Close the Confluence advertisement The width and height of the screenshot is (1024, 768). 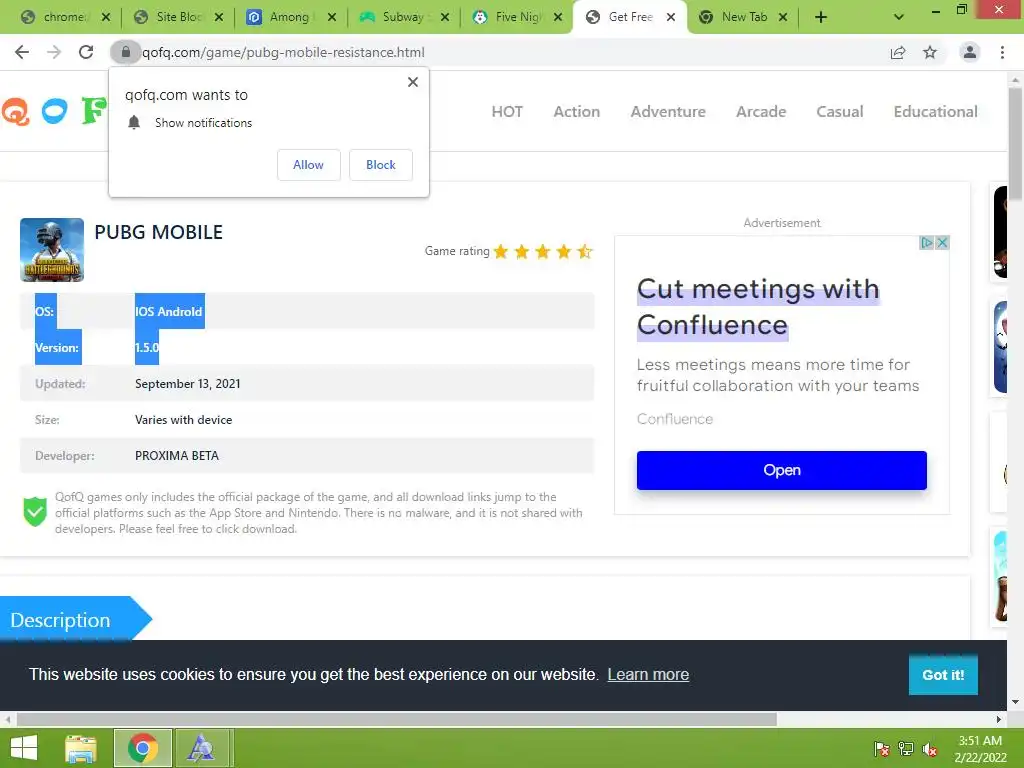[x=942, y=243]
